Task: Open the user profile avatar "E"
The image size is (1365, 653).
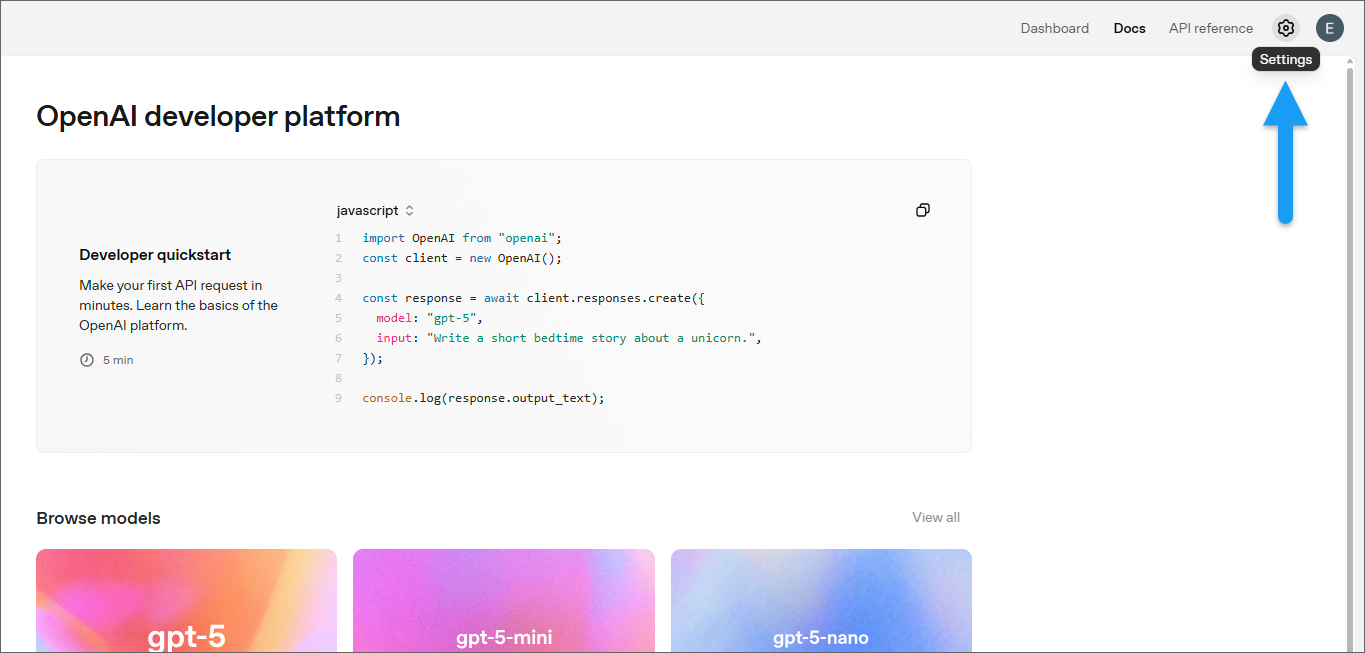Action: pyautogui.click(x=1329, y=28)
